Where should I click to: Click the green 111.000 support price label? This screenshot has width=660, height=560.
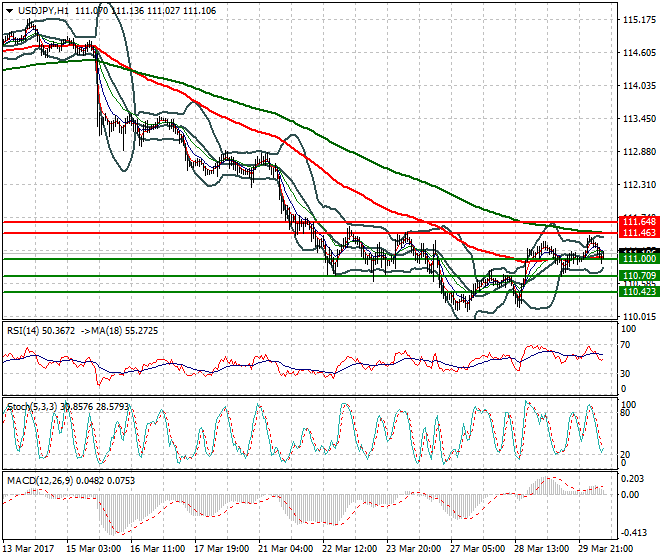pos(639,259)
